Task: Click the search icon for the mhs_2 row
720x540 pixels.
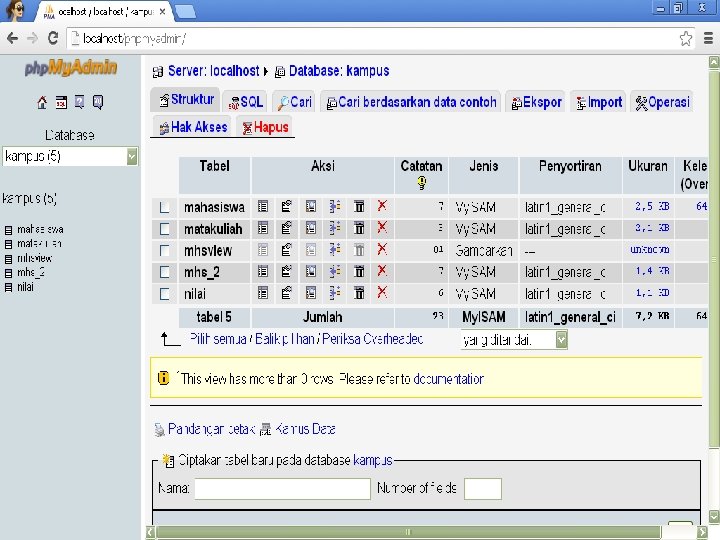Action: [311, 271]
